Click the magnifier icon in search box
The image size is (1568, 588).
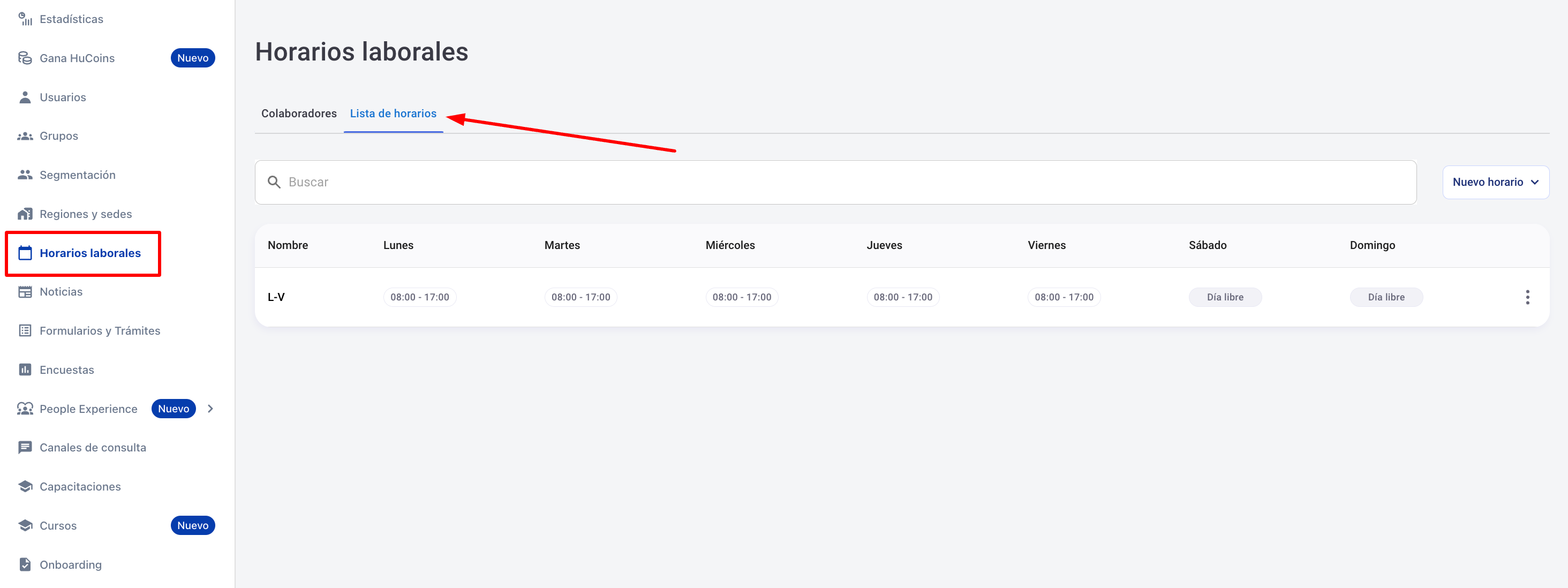click(274, 182)
